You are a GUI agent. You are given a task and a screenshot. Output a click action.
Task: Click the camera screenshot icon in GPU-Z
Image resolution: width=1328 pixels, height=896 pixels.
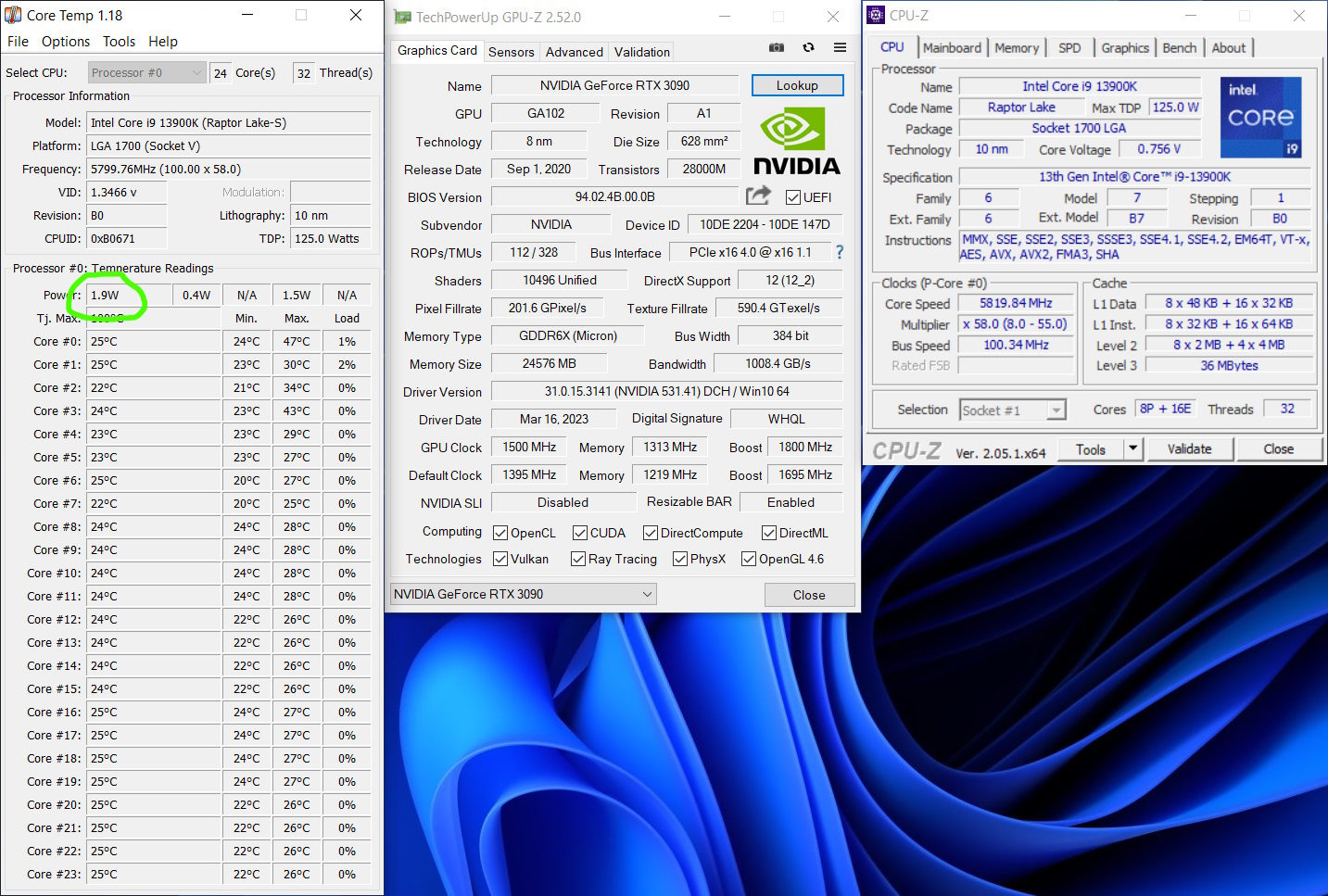coord(776,46)
